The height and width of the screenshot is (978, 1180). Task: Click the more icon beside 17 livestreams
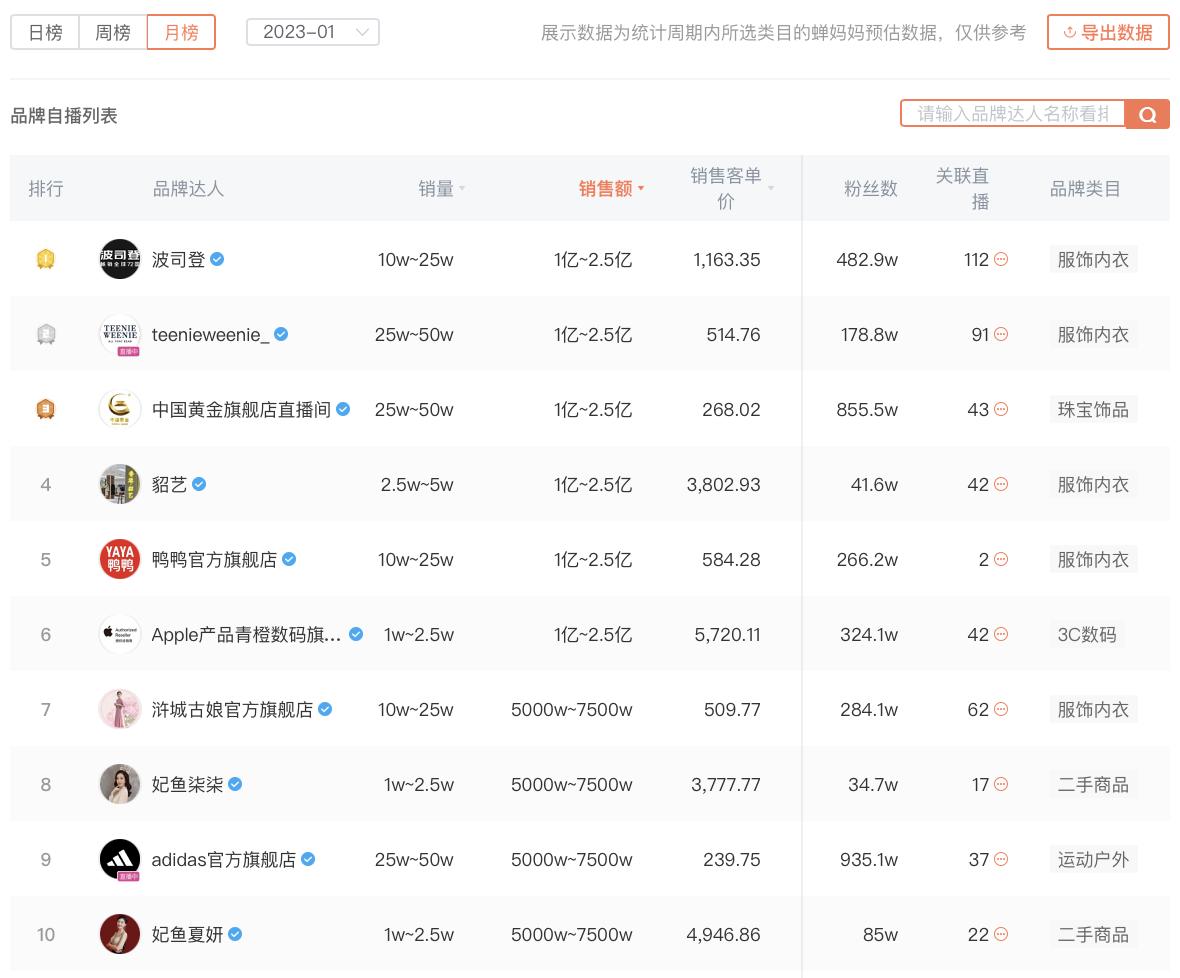[1001, 784]
